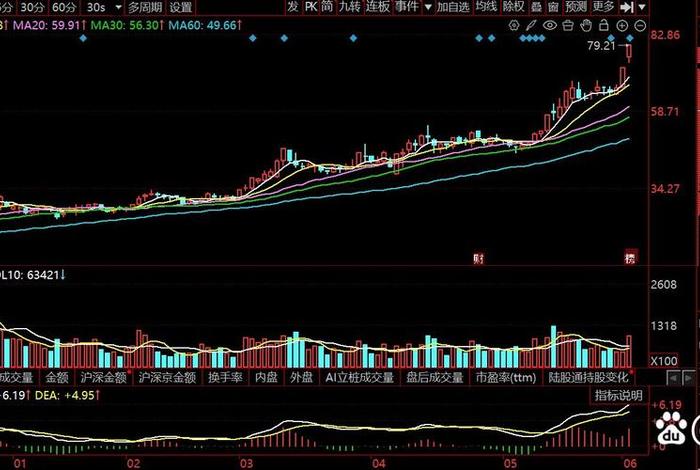Expand the 事件 events dropdown arrow
Image resolution: width=700 pixels, height=470 pixels.
(427, 6)
